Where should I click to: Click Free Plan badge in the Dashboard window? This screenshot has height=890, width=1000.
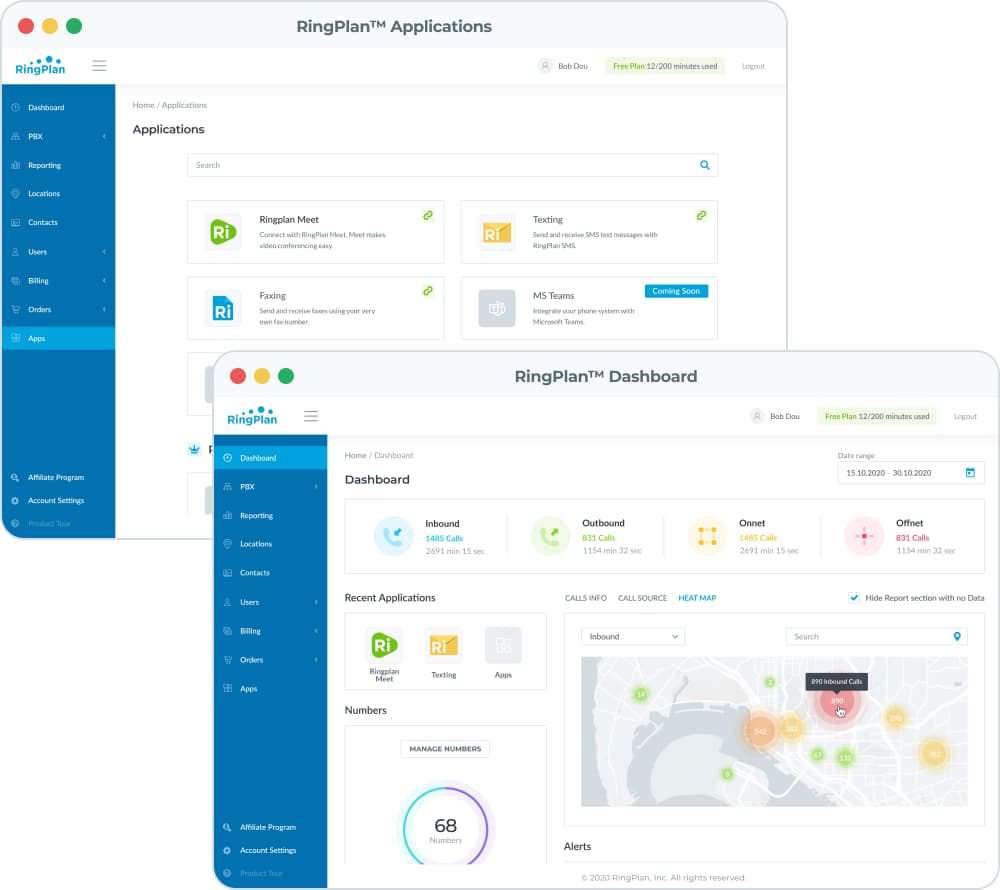[x=877, y=416]
